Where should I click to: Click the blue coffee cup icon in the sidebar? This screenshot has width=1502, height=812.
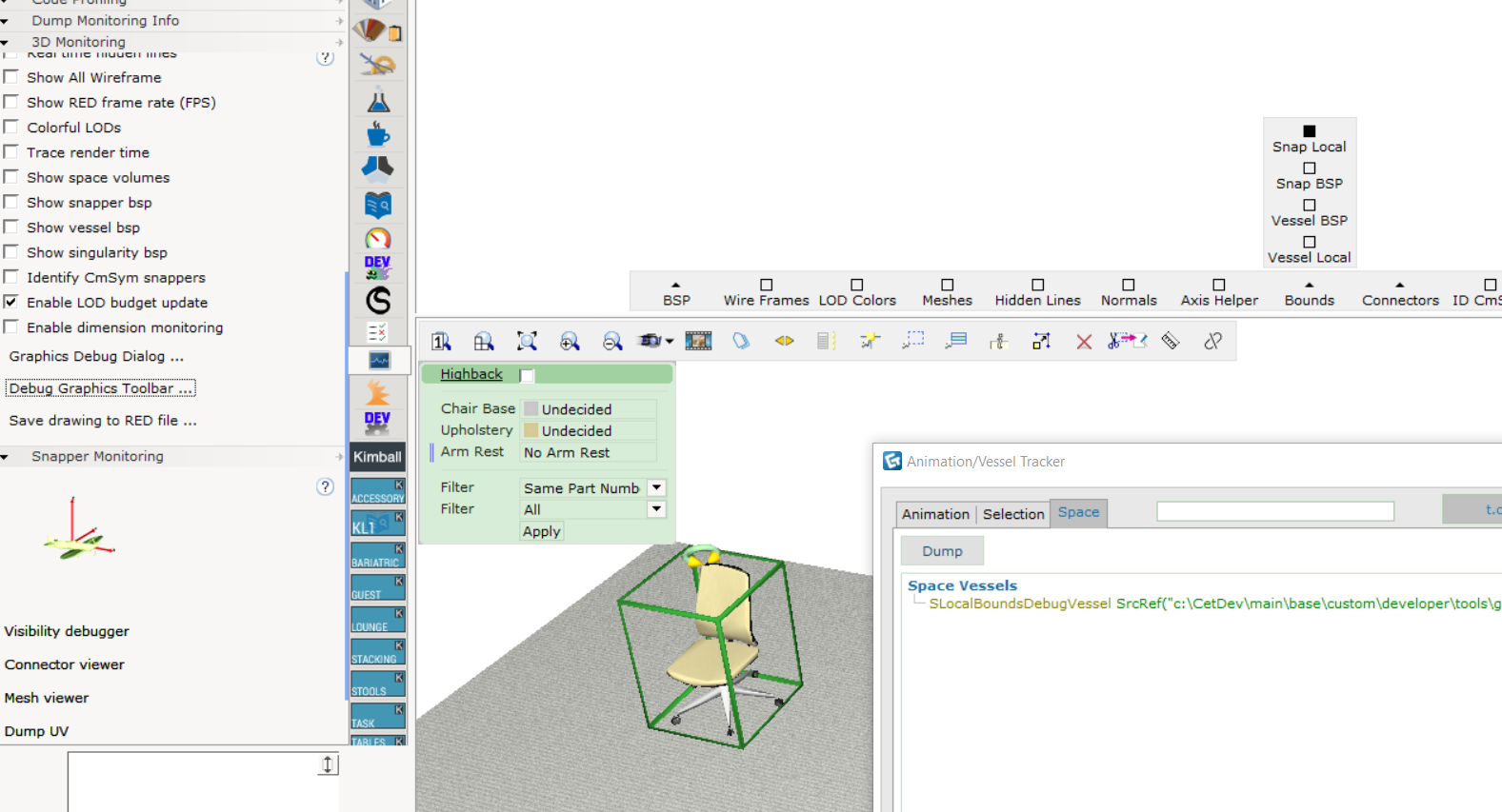pos(378,133)
